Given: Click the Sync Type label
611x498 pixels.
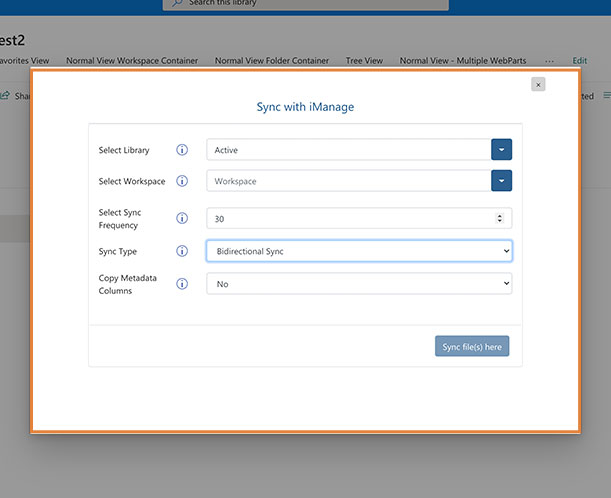Looking at the screenshot, I should click(x=118, y=251).
